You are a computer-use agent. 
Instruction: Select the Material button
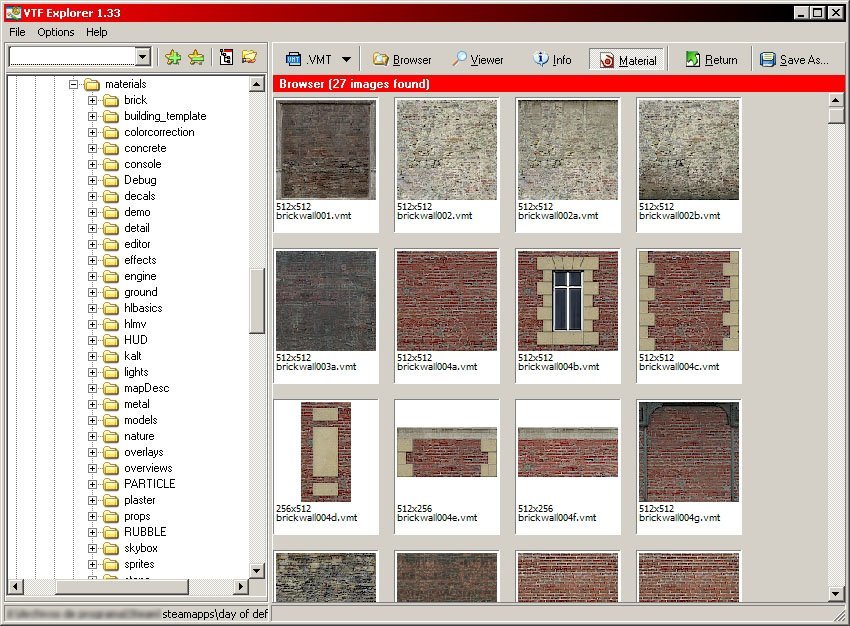click(628, 60)
